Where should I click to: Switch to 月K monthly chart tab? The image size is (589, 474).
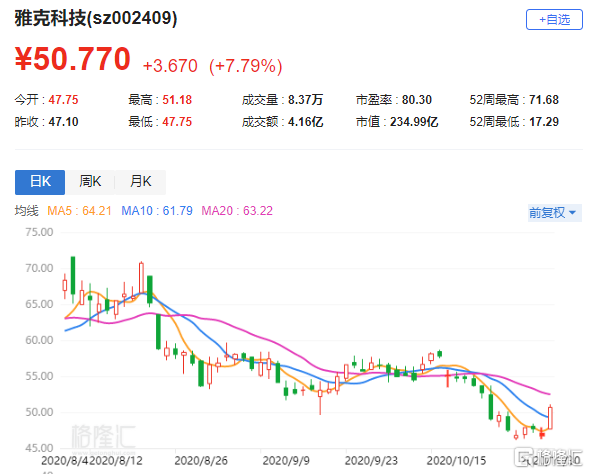pyautogui.click(x=140, y=182)
